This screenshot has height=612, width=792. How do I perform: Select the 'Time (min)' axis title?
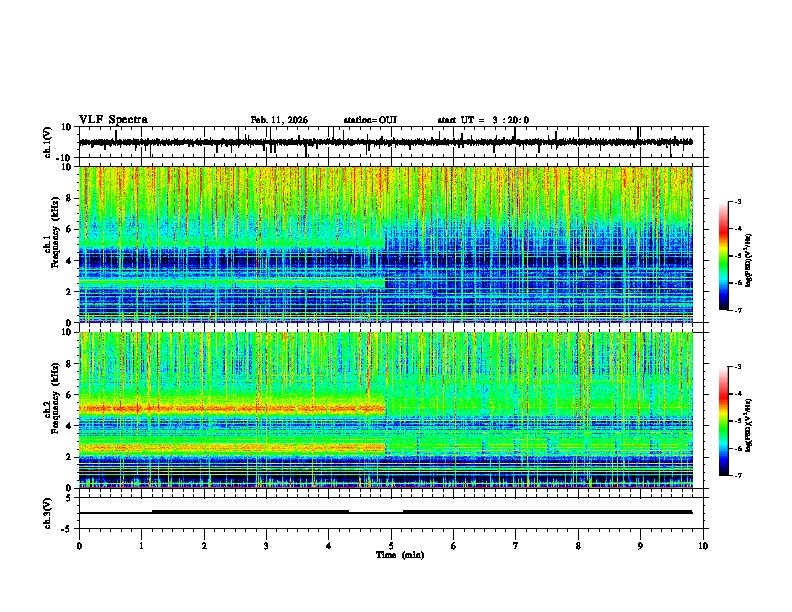pos(400,555)
